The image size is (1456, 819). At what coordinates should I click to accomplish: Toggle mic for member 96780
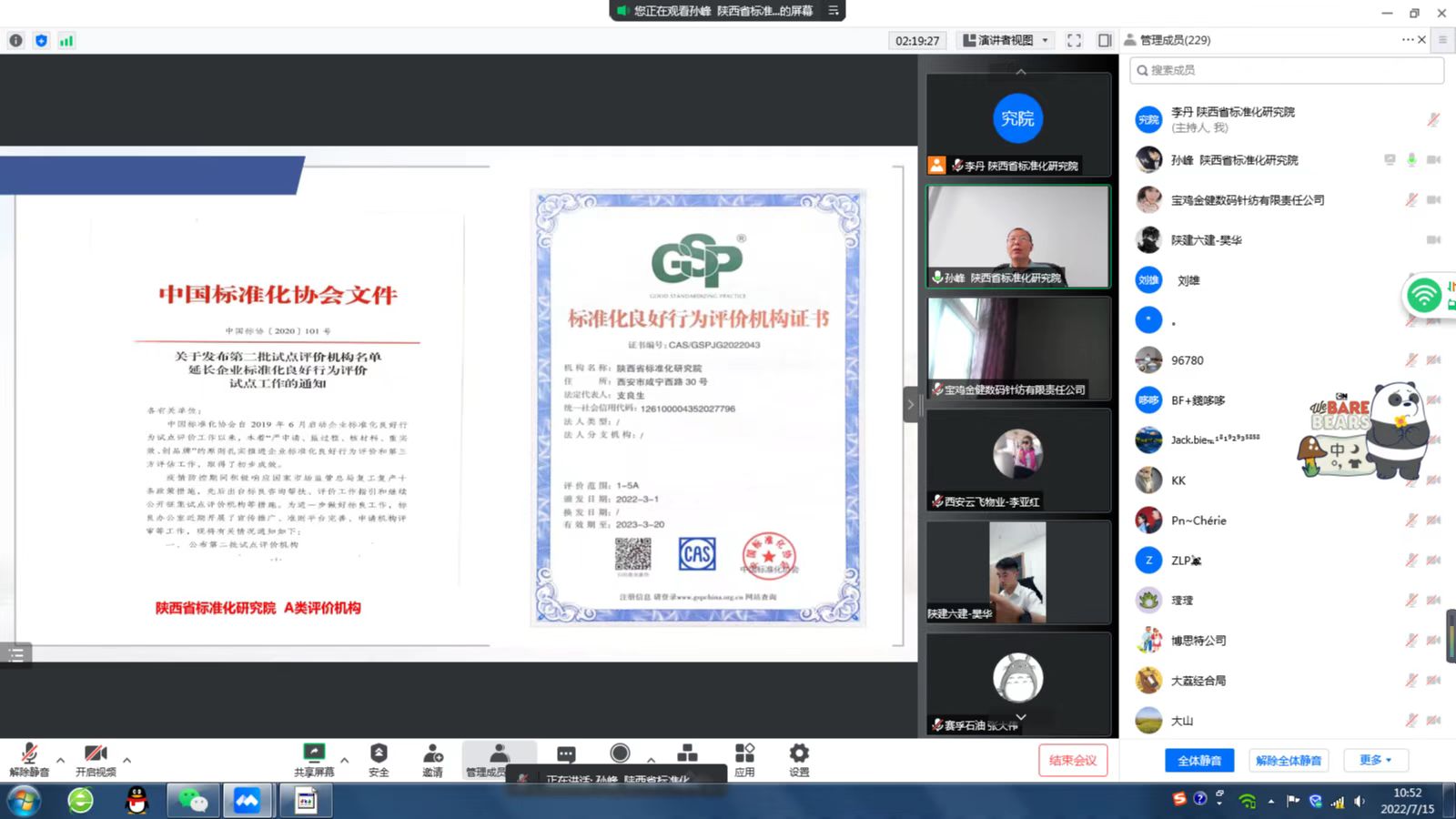tap(1411, 360)
